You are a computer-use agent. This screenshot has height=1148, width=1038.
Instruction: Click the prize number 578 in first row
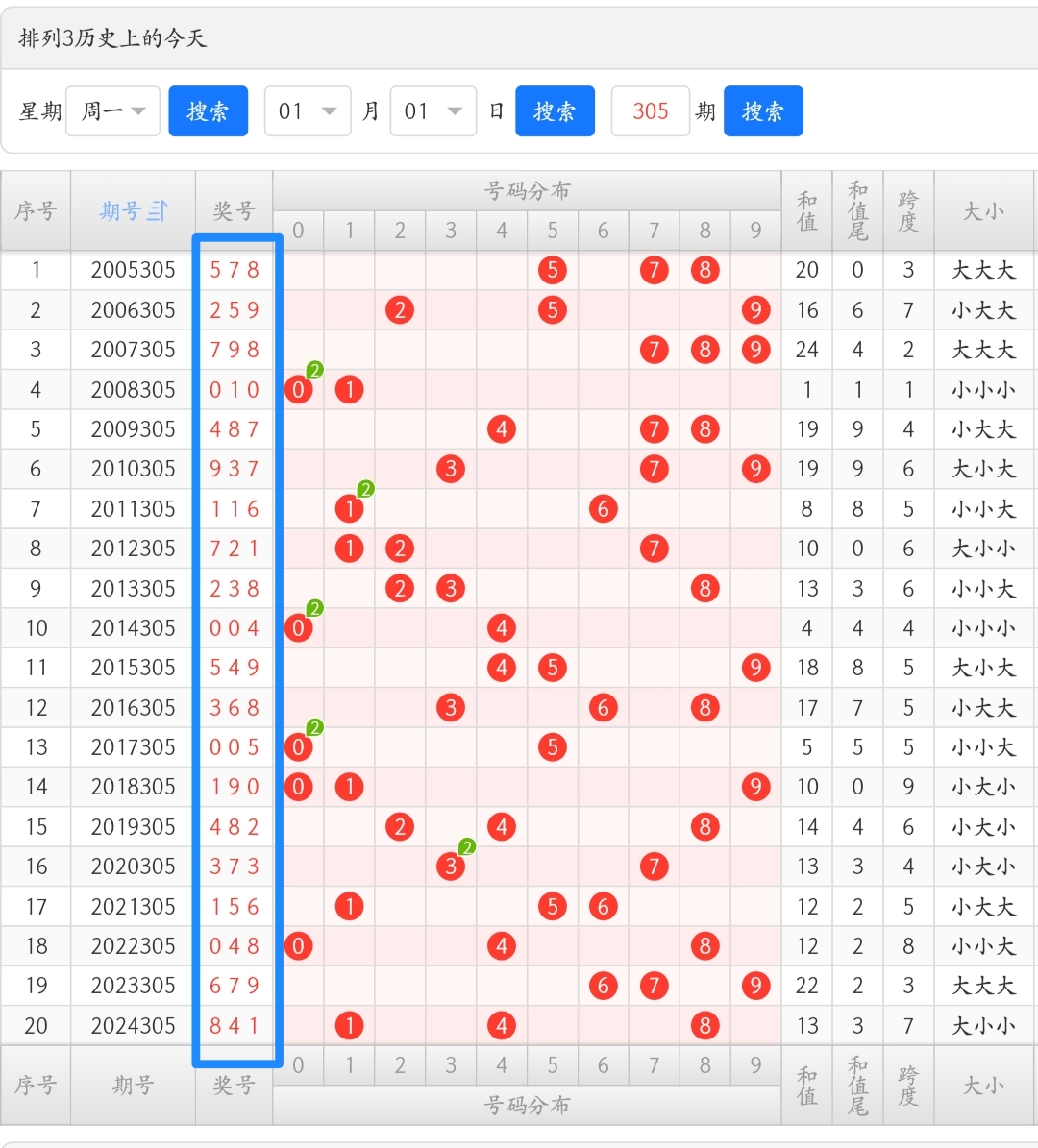click(235, 270)
